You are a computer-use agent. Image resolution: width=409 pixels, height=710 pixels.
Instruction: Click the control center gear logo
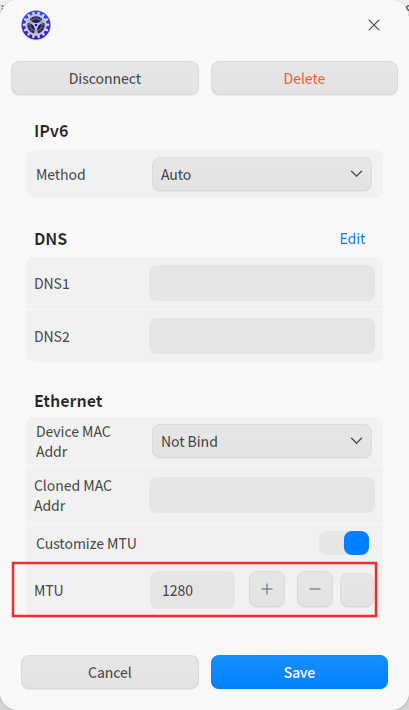[36, 25]
